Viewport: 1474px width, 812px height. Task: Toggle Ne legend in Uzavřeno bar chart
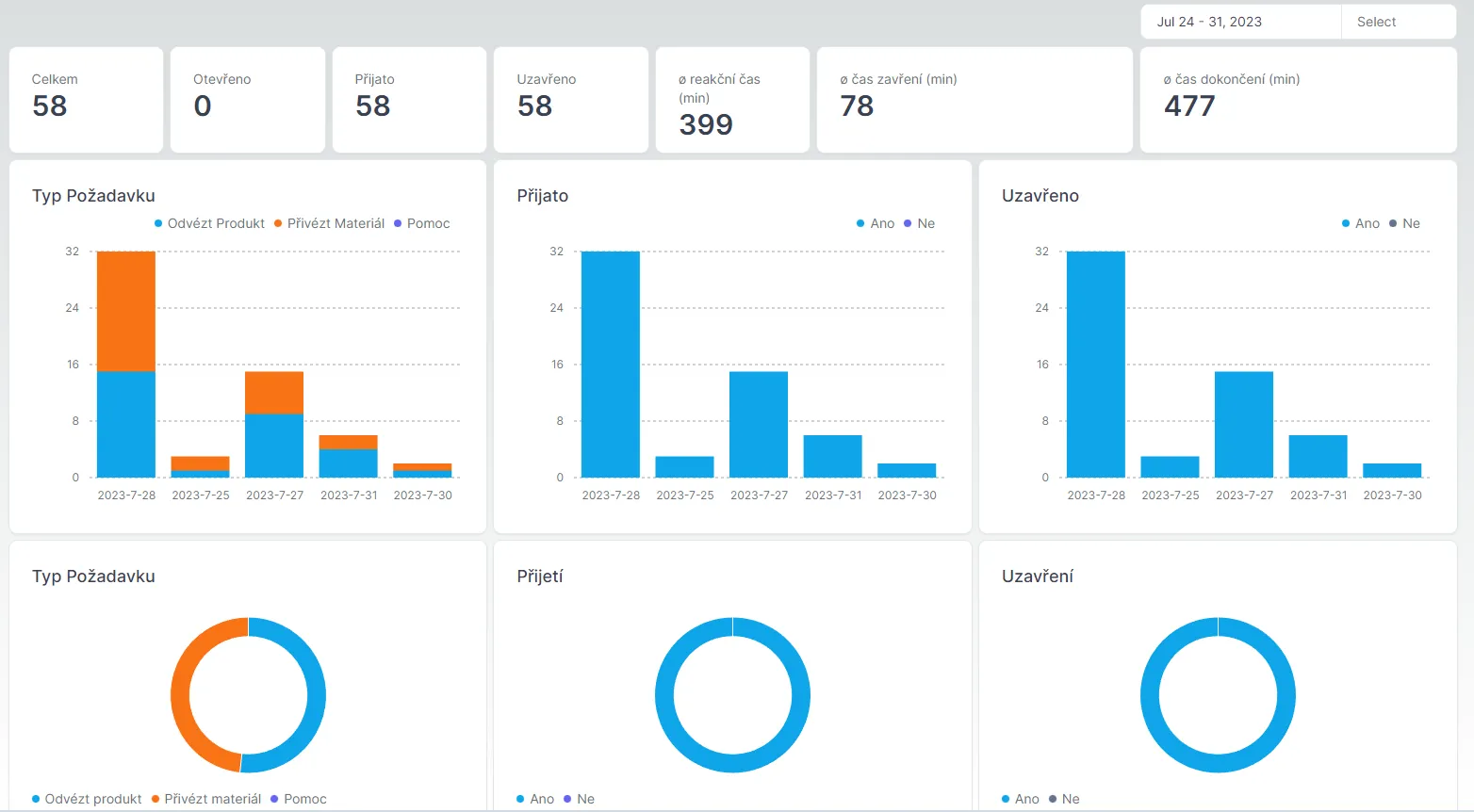click(x=1404, y=223)
